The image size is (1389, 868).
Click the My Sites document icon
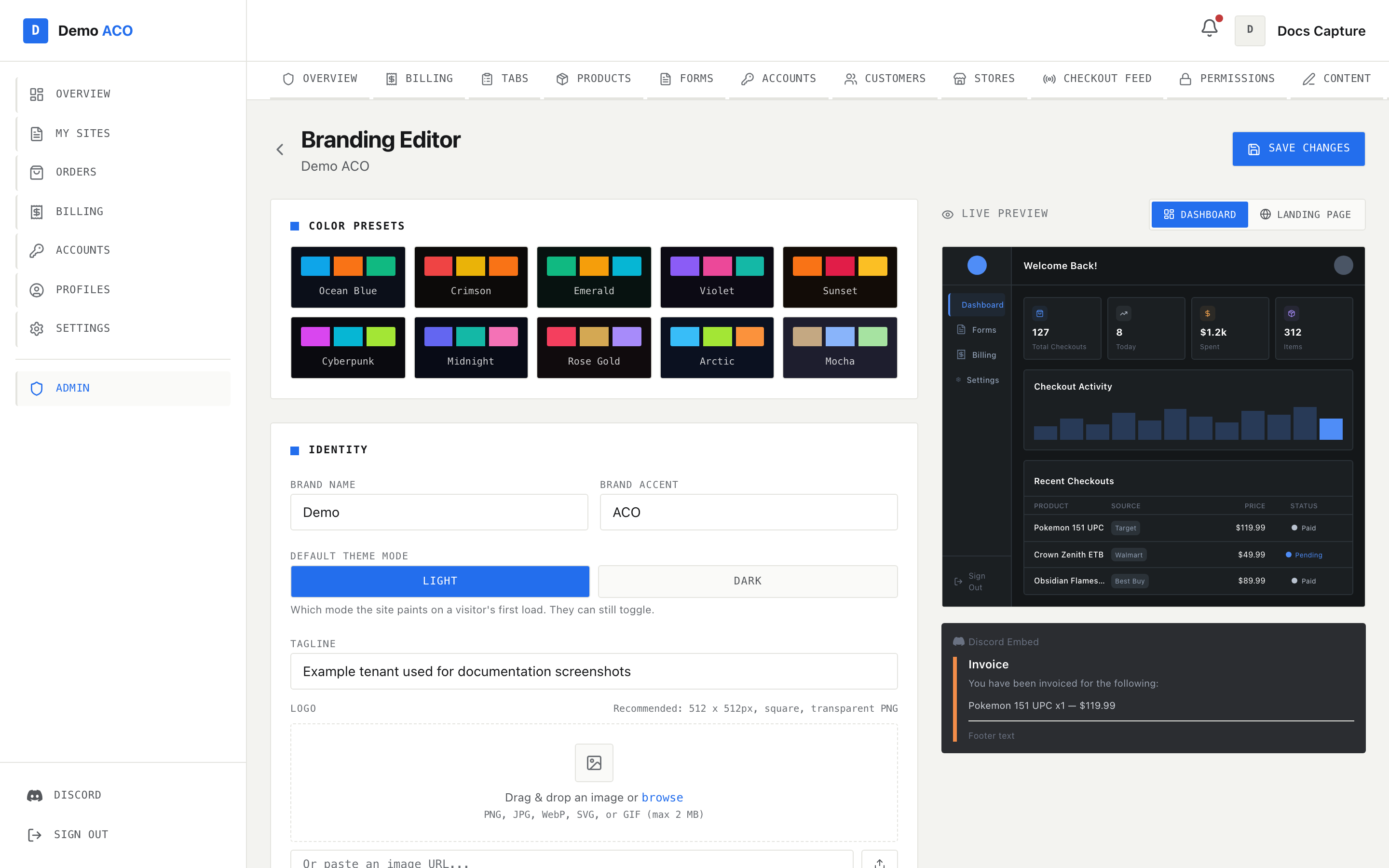[37, 134]
